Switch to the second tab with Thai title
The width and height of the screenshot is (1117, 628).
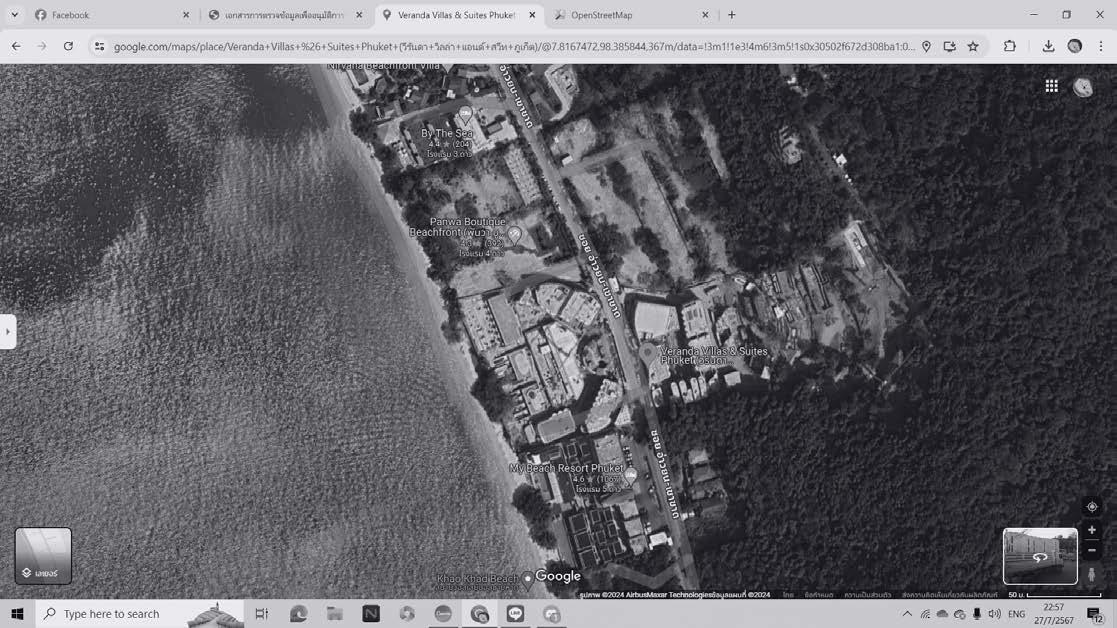coord(285,15)
